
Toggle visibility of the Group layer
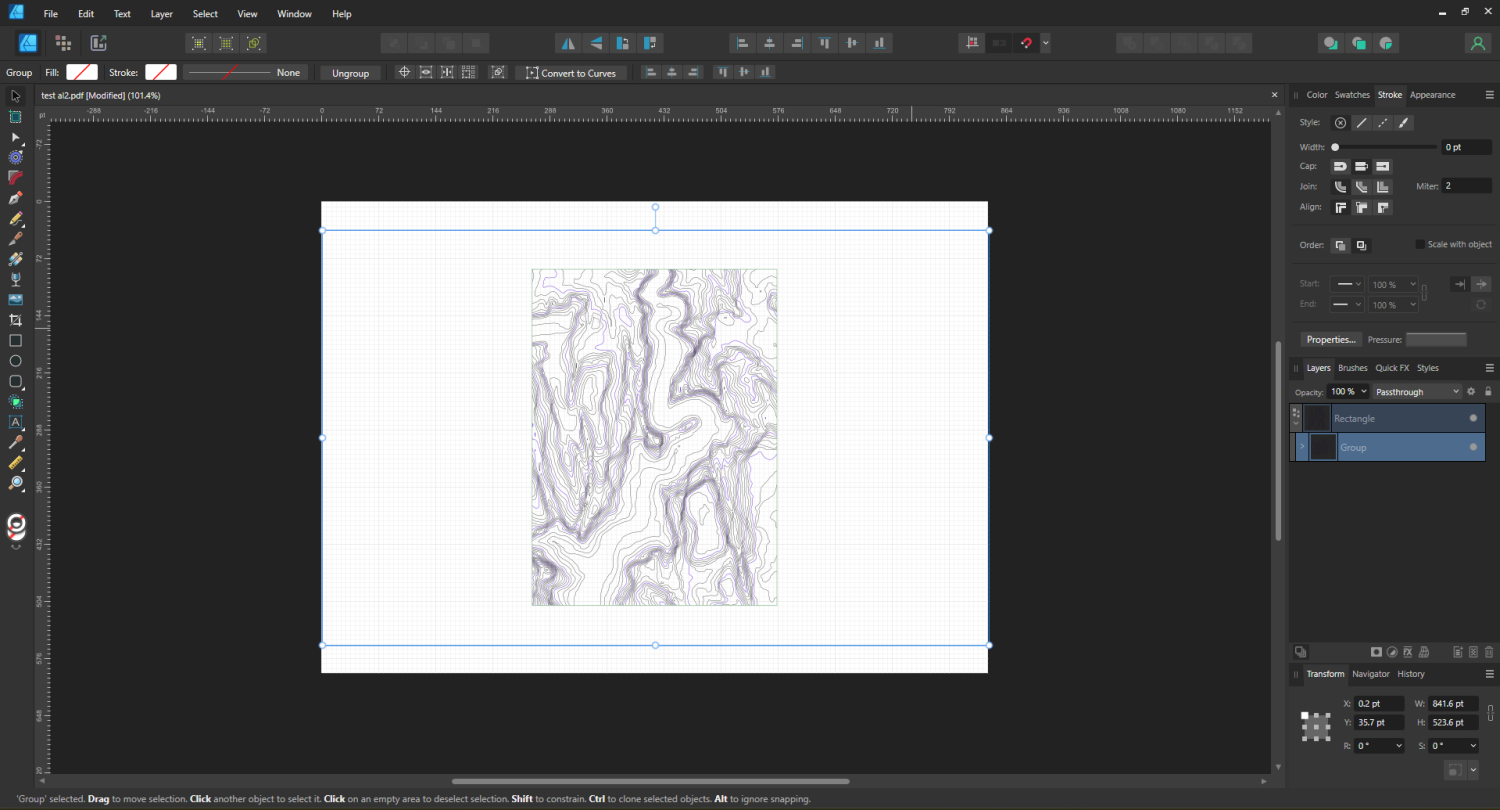click(x=1473, y=447)
